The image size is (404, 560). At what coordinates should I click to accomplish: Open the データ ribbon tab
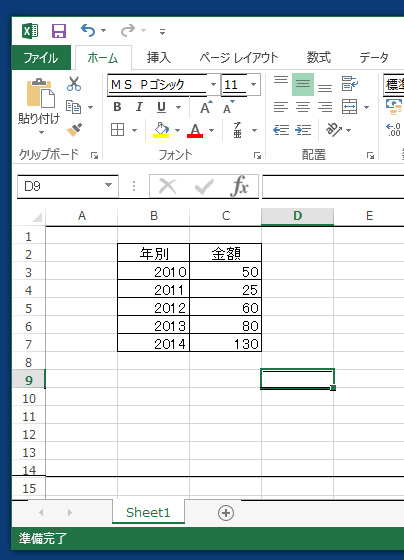374,58
